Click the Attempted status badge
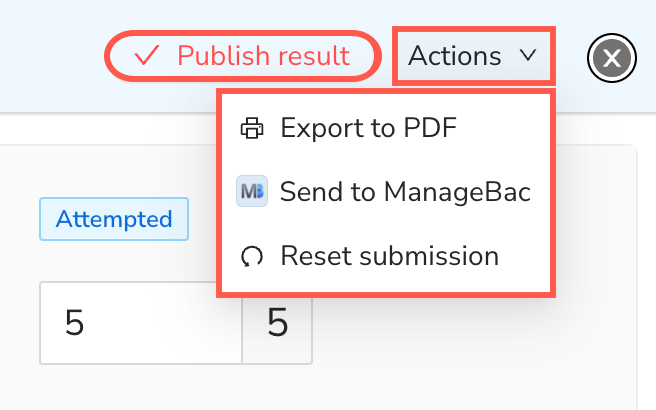The width and height of the screenshot is (656, 410). (114, 219)
